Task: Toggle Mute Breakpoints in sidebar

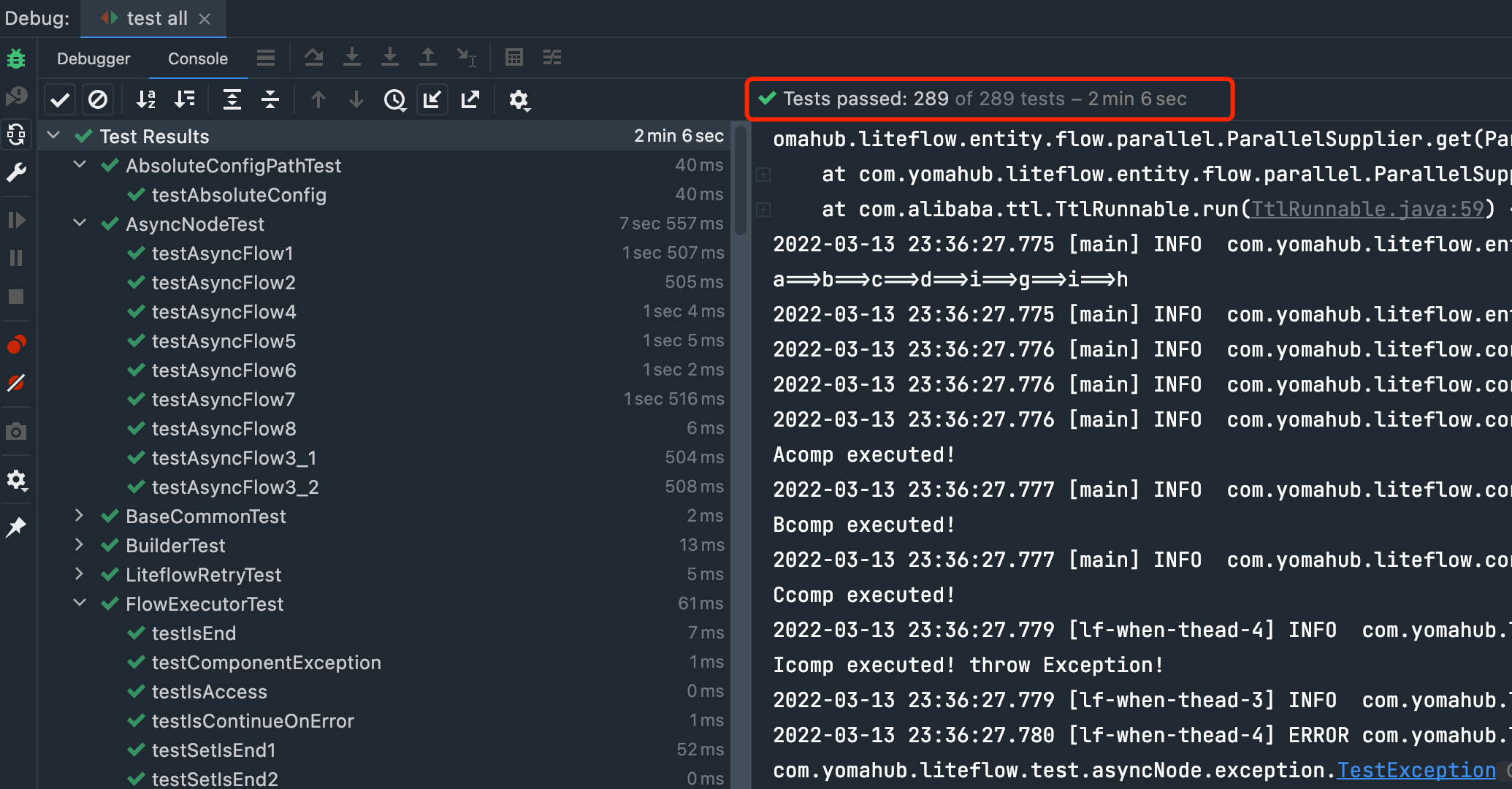Action: tap(16, 383)
